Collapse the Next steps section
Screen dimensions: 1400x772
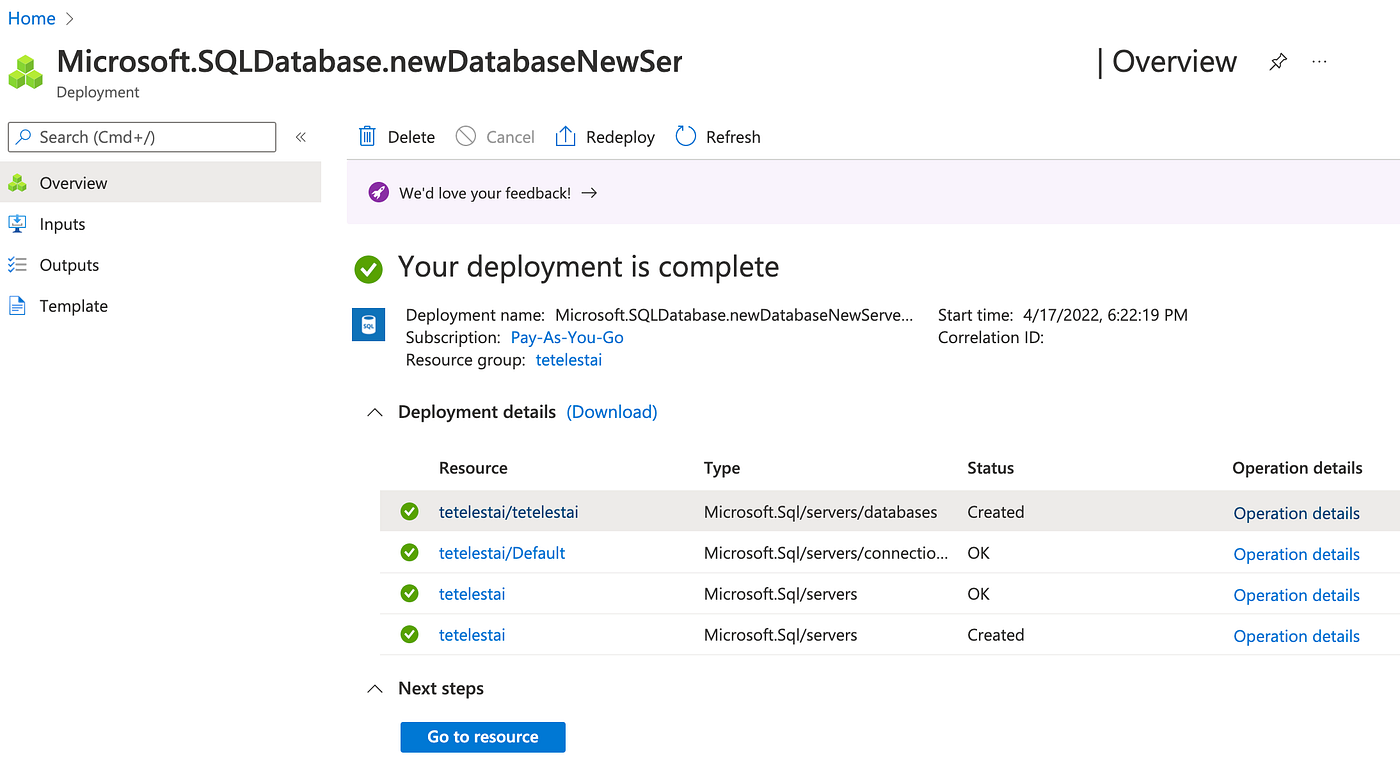(x=374, y=688)
